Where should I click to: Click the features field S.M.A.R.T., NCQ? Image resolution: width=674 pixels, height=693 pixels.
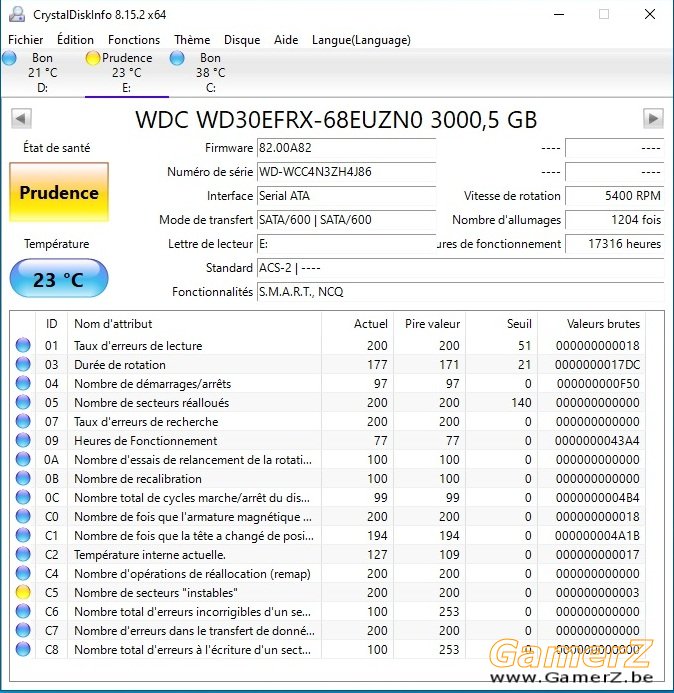click(461, 291)
